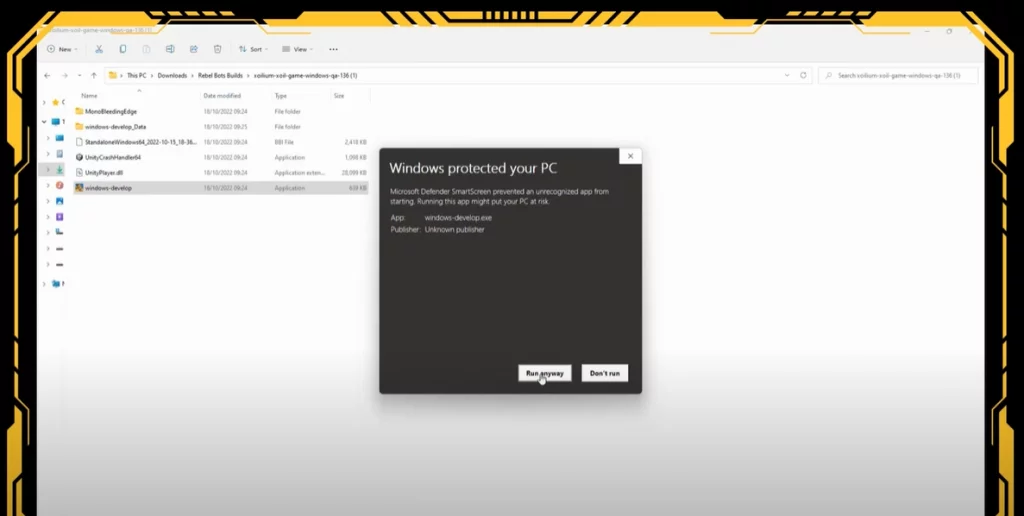The image size is (1024, 516).
Task: Click Downloads in the breadcrumb path
Action: tap(172, 76)
